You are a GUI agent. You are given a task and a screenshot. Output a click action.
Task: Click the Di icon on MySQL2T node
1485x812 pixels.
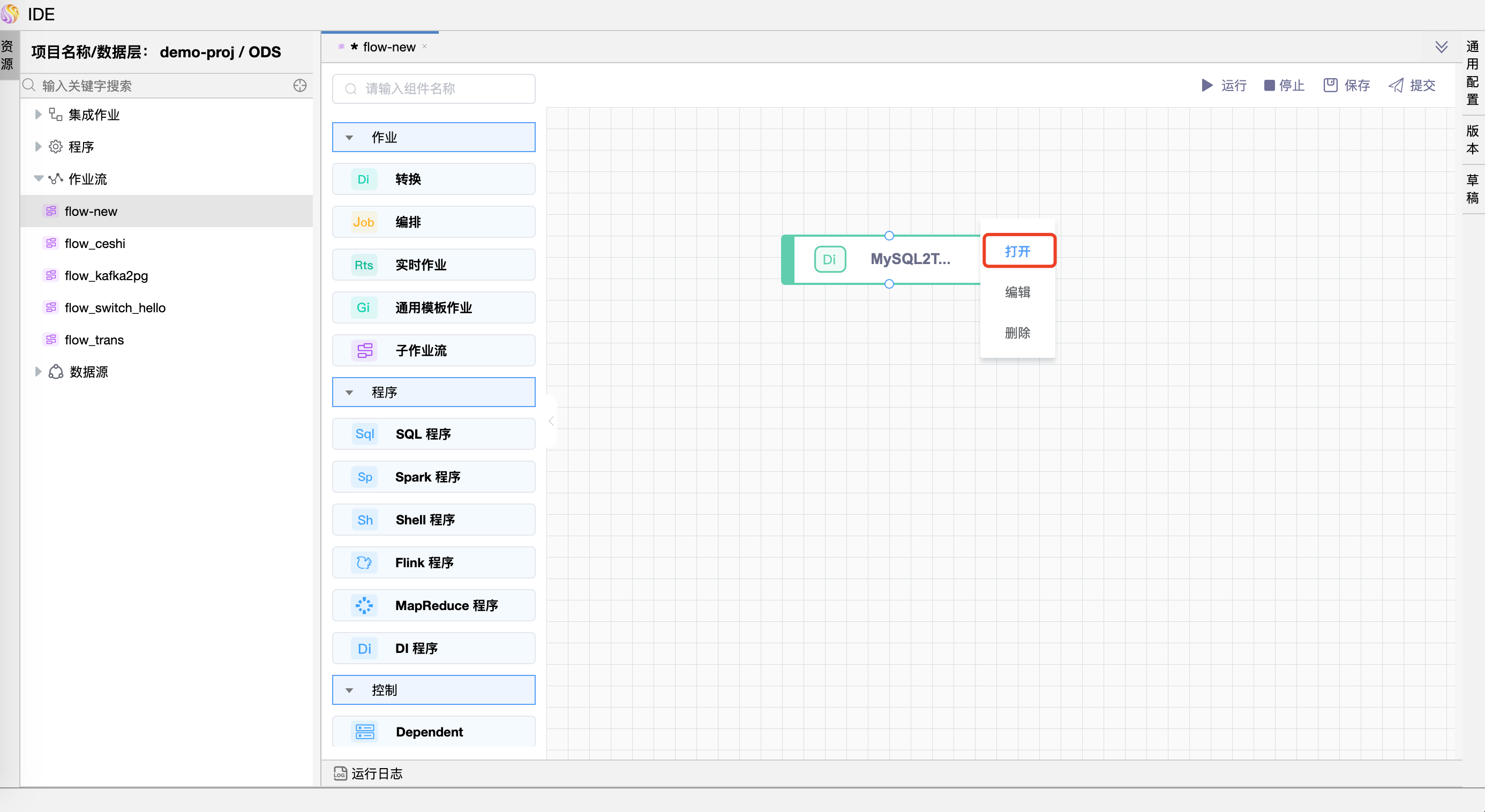pyautogui.click(x=829, y=259)
